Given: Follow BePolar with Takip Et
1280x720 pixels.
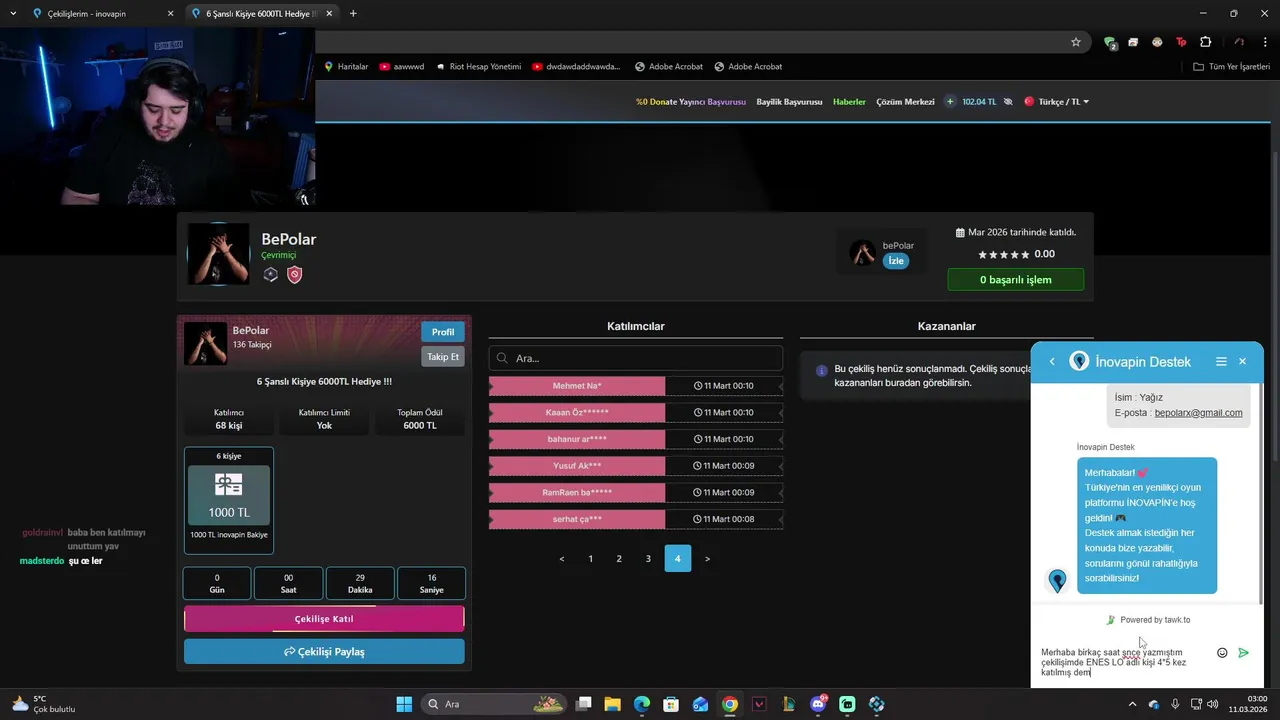Looking at the screenshot, I should click(443, 357).
